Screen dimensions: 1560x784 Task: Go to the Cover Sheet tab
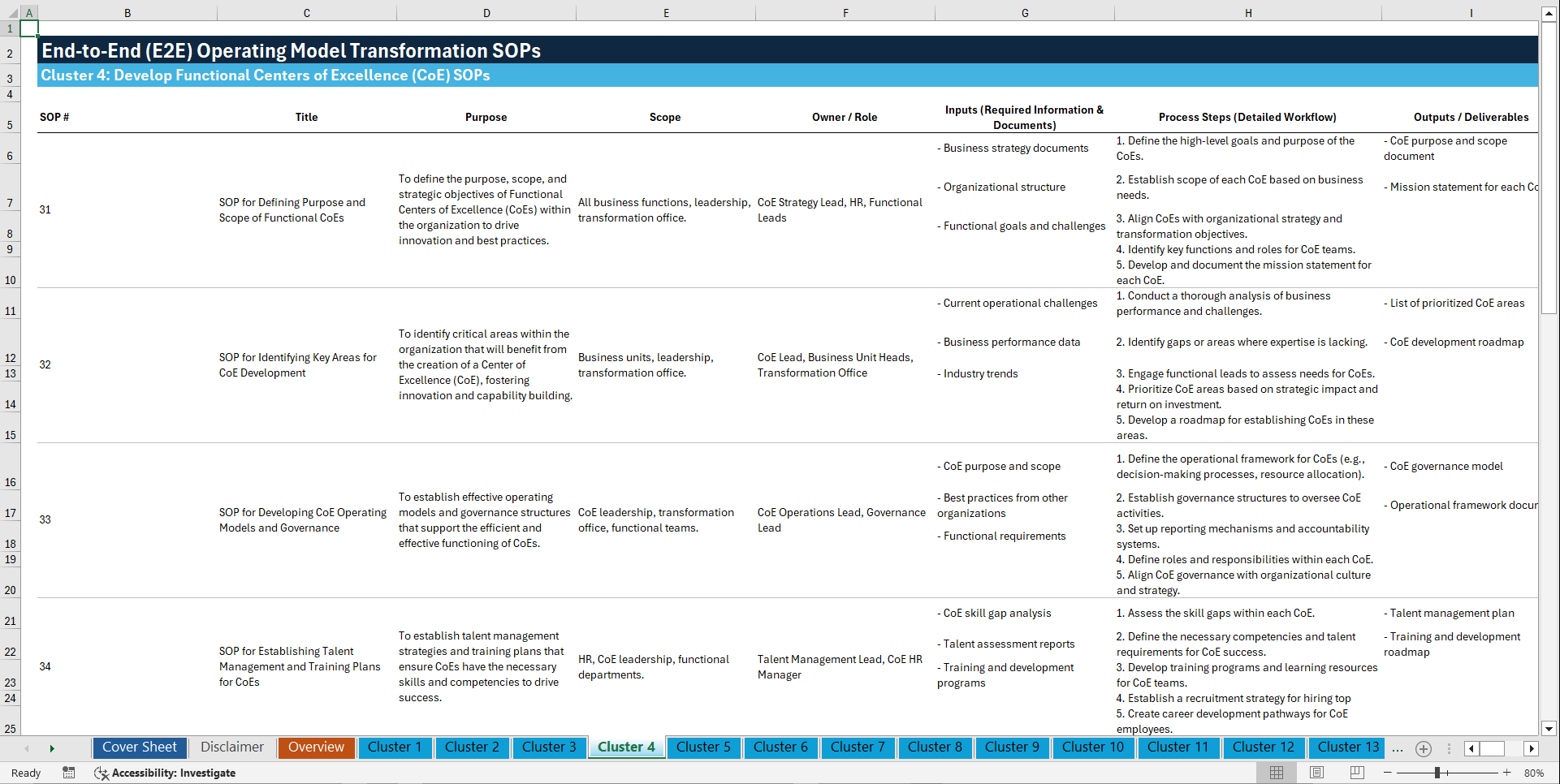[x=139, y=747]
